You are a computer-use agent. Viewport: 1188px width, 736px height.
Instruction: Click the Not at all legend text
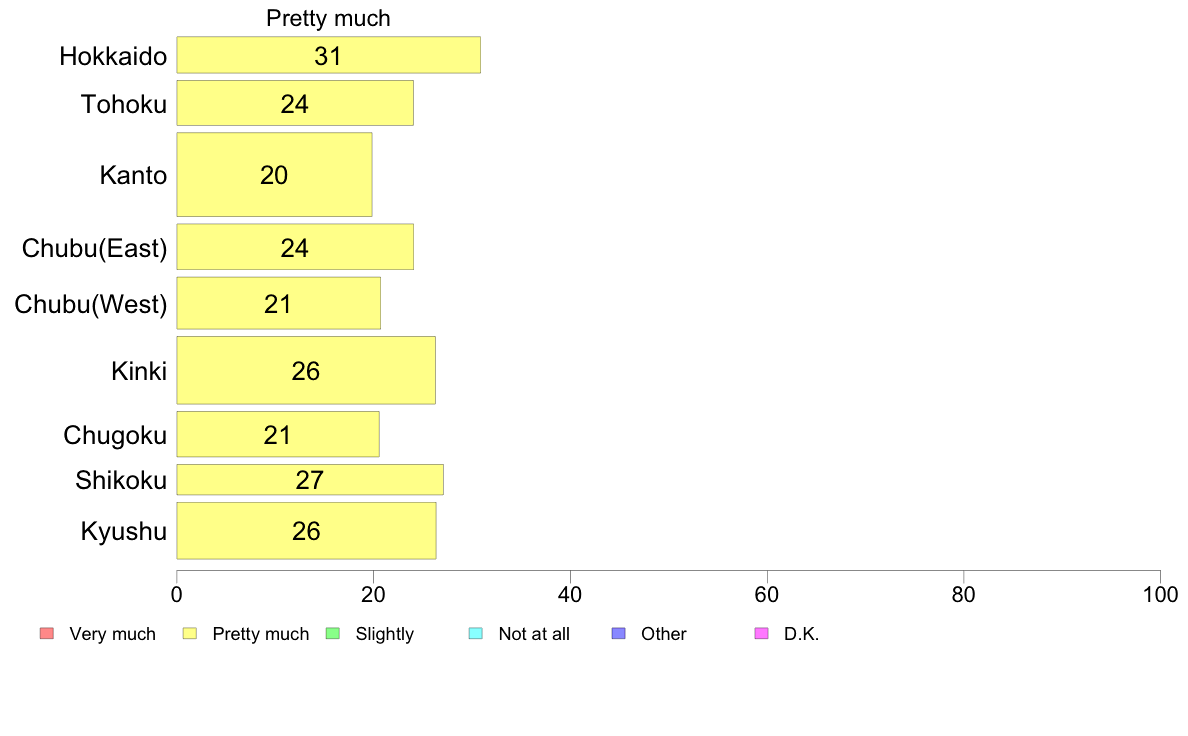(x=534, y=634)
